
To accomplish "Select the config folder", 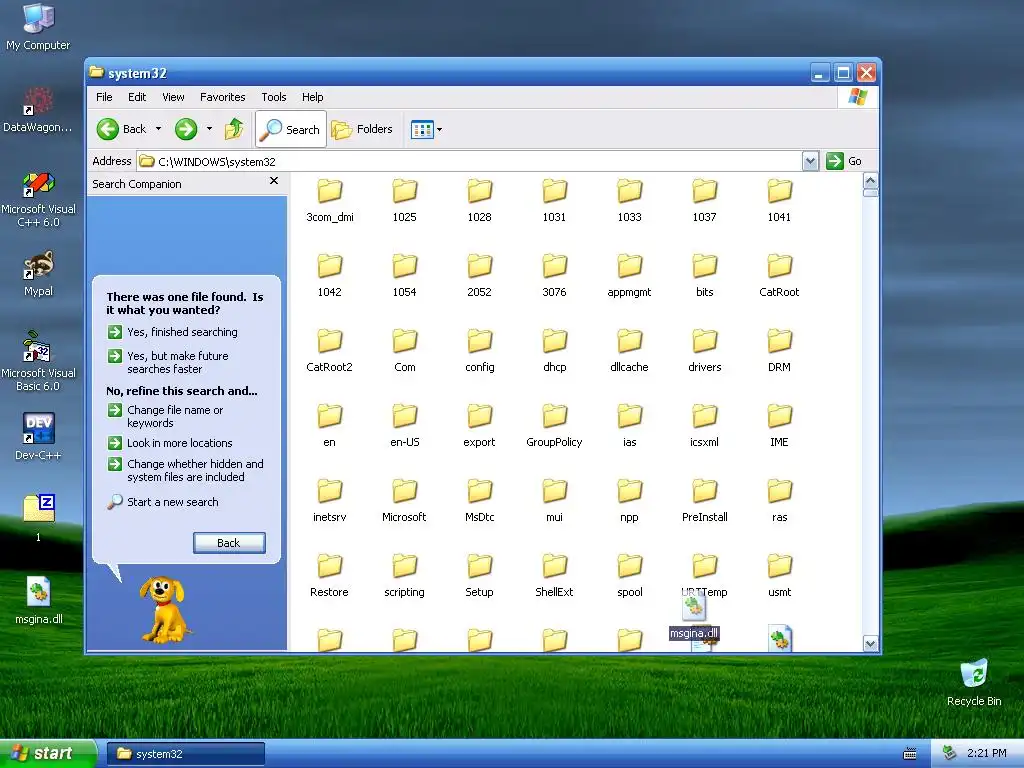I will [x=479, y=351].
